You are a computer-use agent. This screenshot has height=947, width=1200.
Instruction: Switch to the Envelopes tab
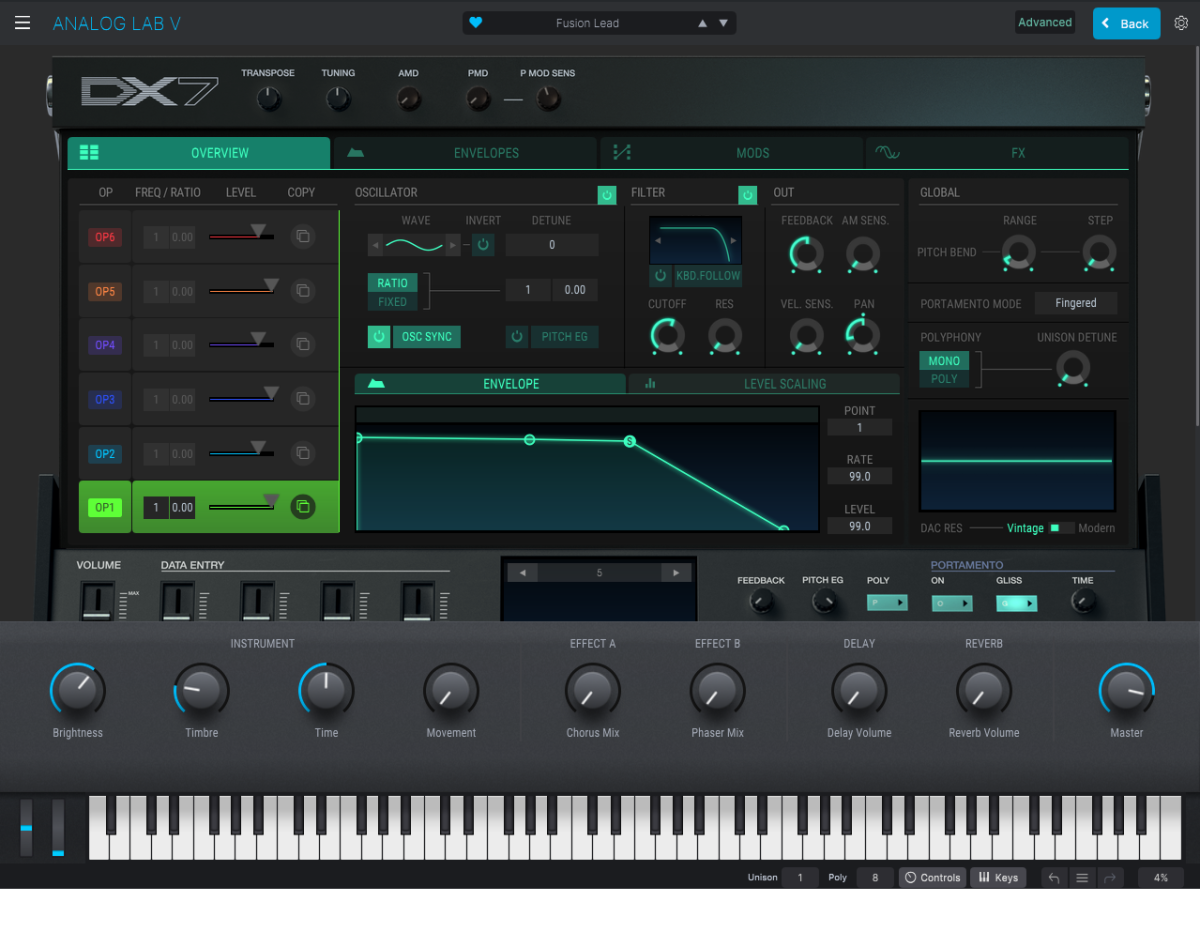[x=466, y=153]
